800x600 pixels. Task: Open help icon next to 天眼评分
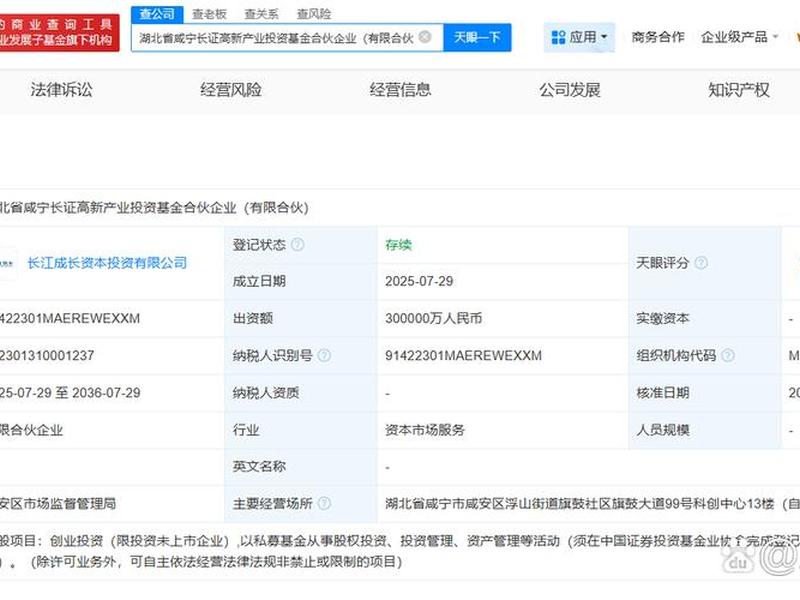(702, 263)
